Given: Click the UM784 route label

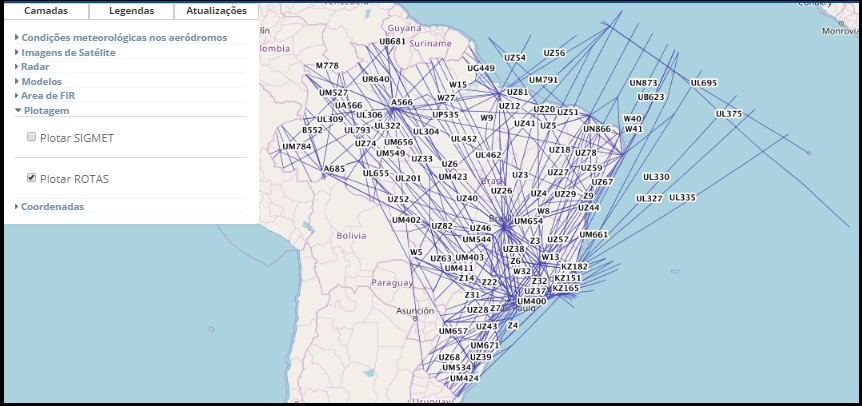Looking at the screenshot, I should [x=297, y=147].
